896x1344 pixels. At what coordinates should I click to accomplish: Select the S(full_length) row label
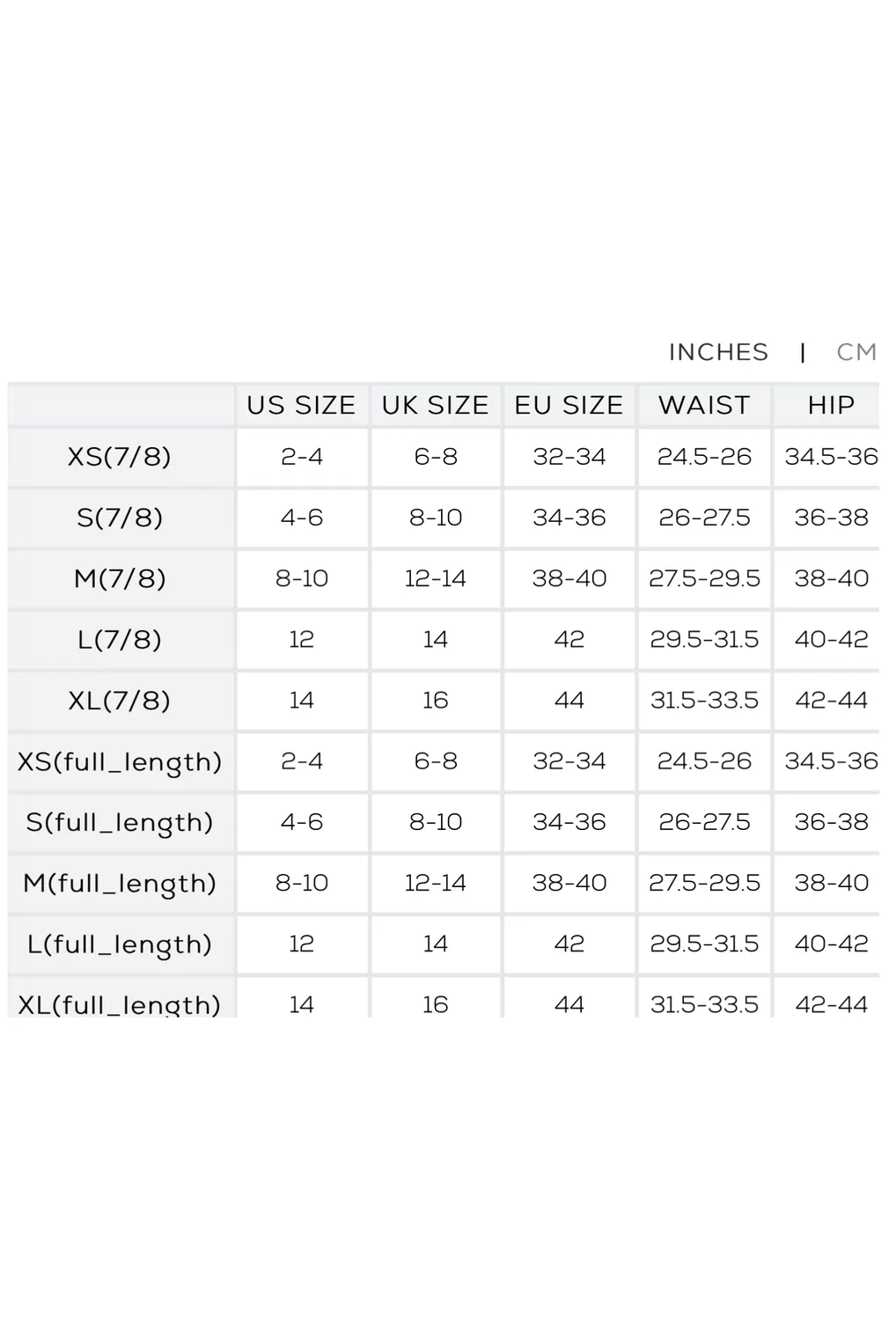121,822
